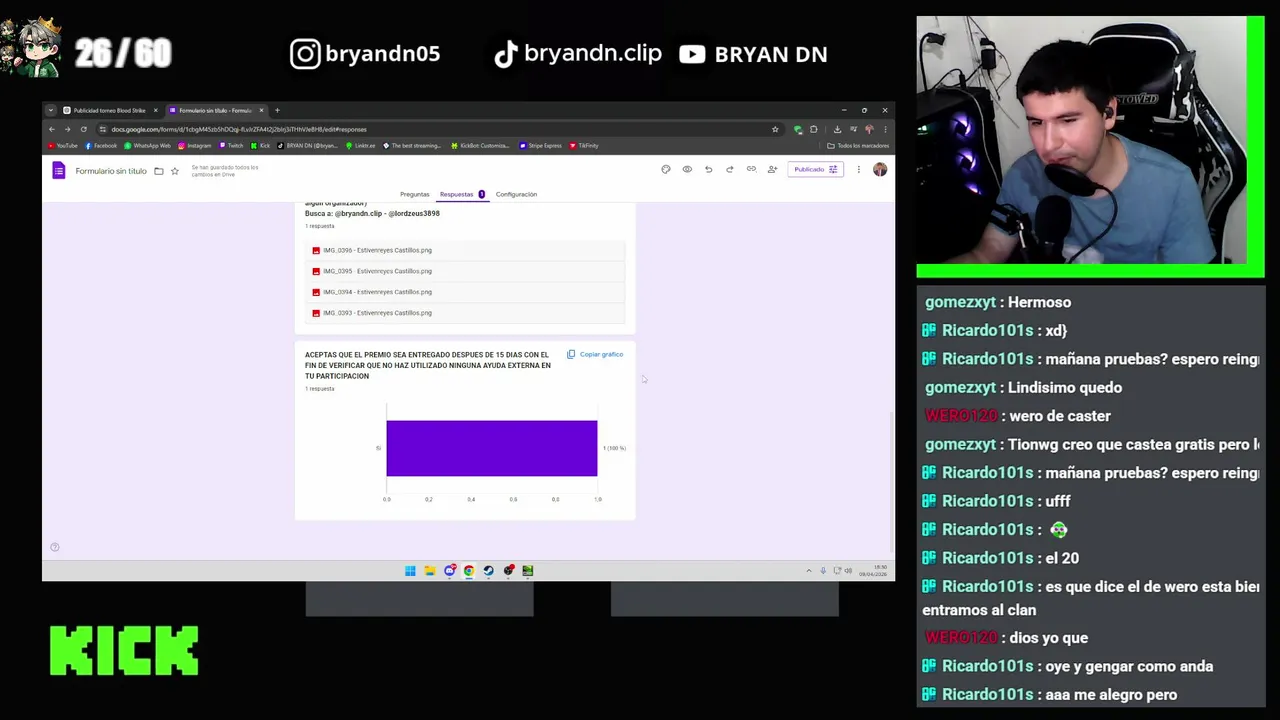Switch to the Preguntas tab

[x=414, y=194]
